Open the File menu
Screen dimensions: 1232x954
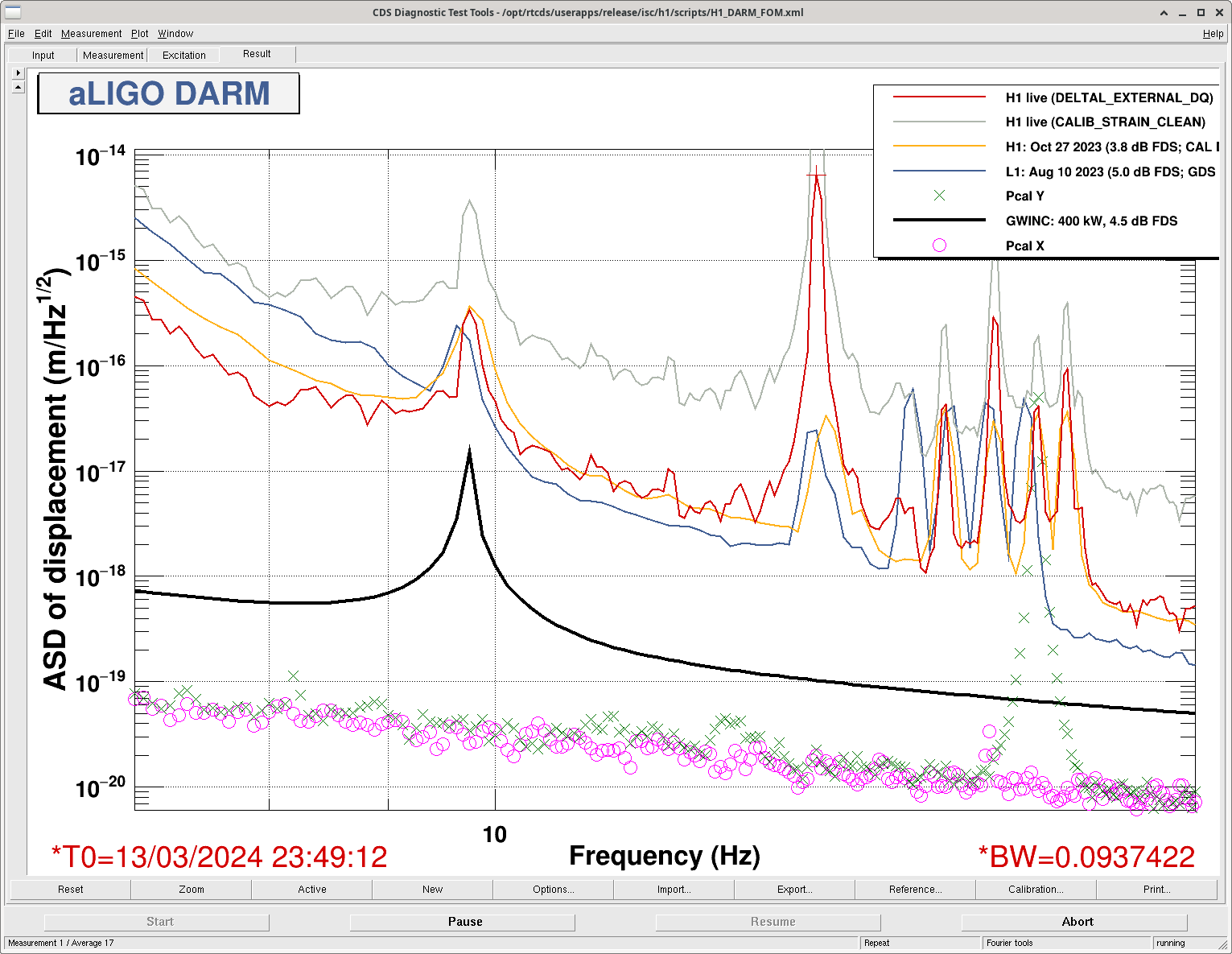pyautogui.click(x=16, y=34)
